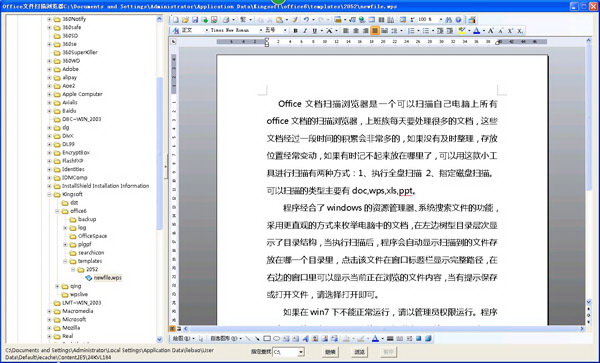Click the folder tree vertical scrollbar
The height and width of the screenshot is (363, 600).
(160, 180)
